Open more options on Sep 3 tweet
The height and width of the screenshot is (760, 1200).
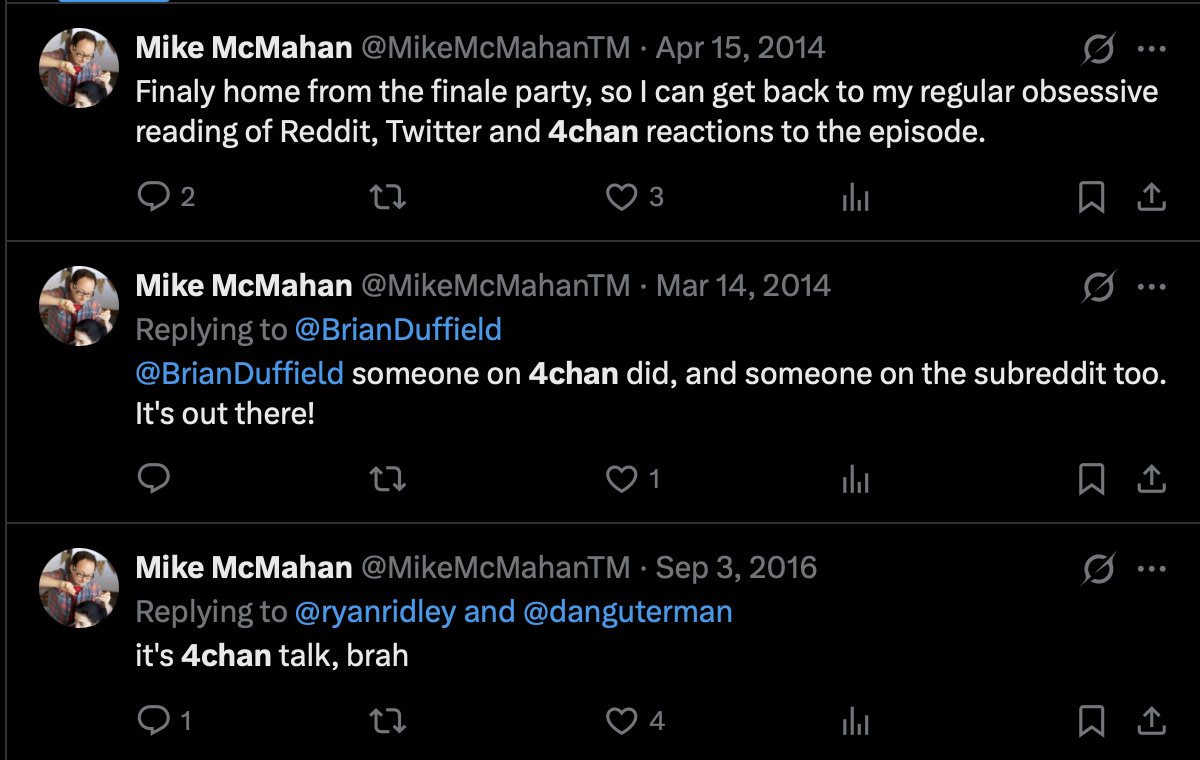[x=1152, y=569]
